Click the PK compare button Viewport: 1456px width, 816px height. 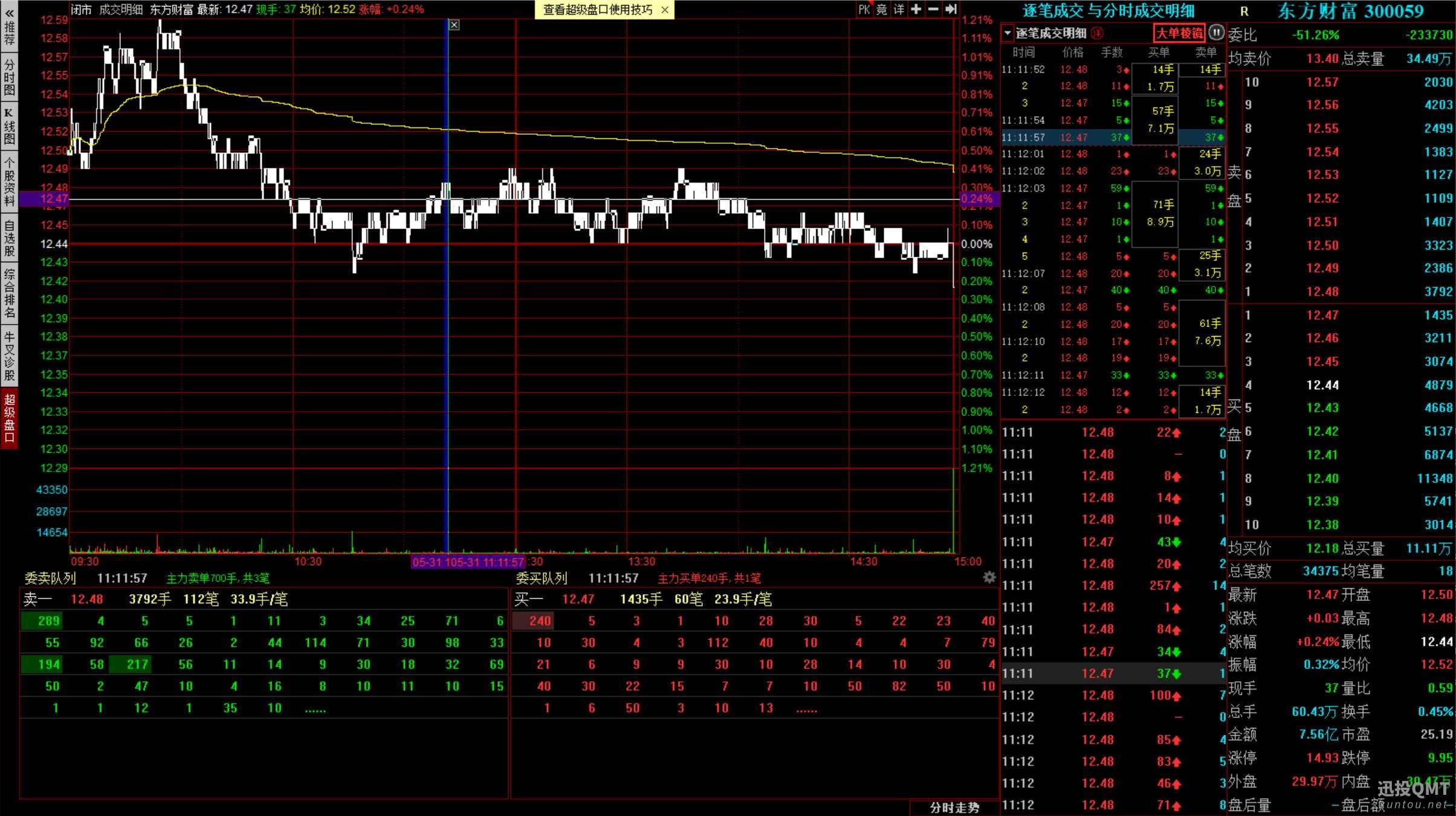(864, 10)
